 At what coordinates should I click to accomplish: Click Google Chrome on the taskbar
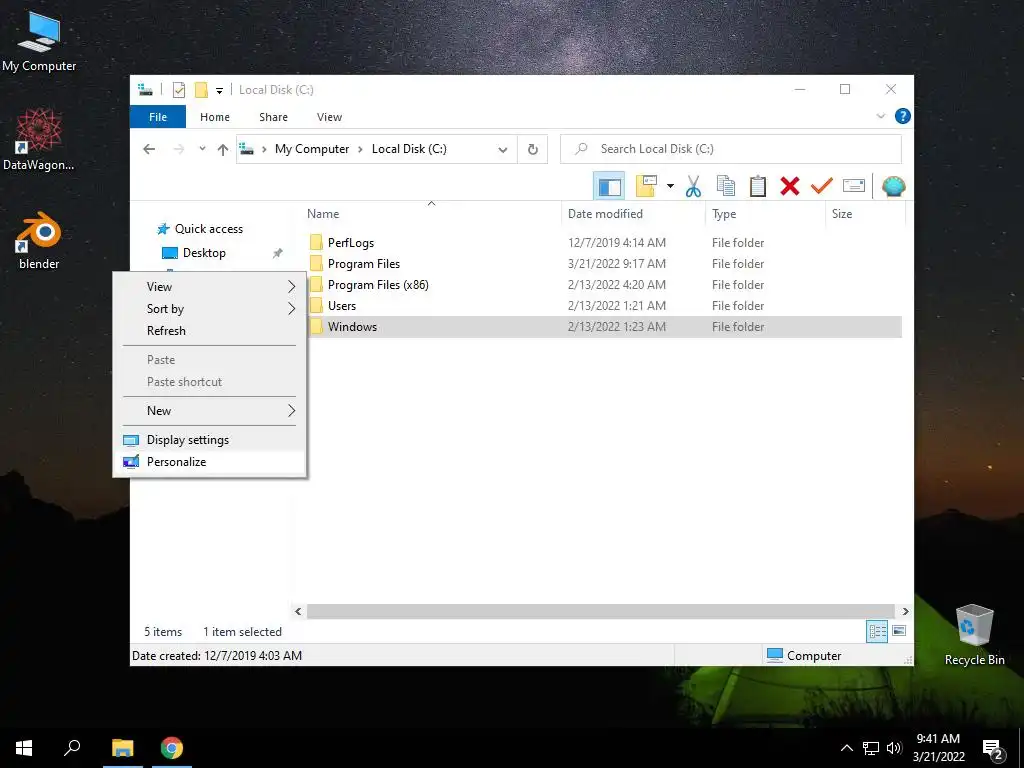coord(172,748)
